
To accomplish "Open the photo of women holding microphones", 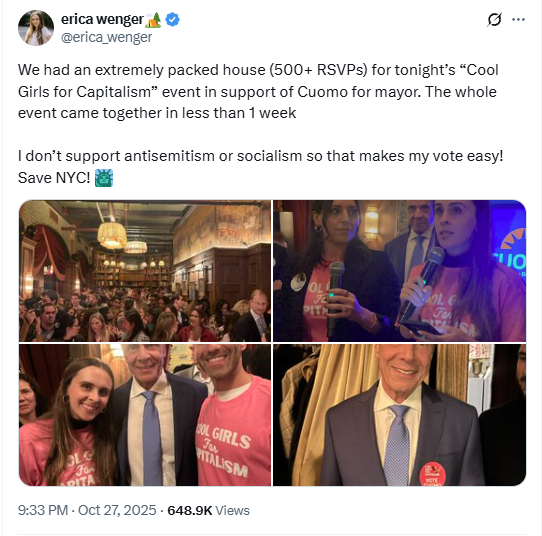I will pyautogui.click(x=400, y=271).
